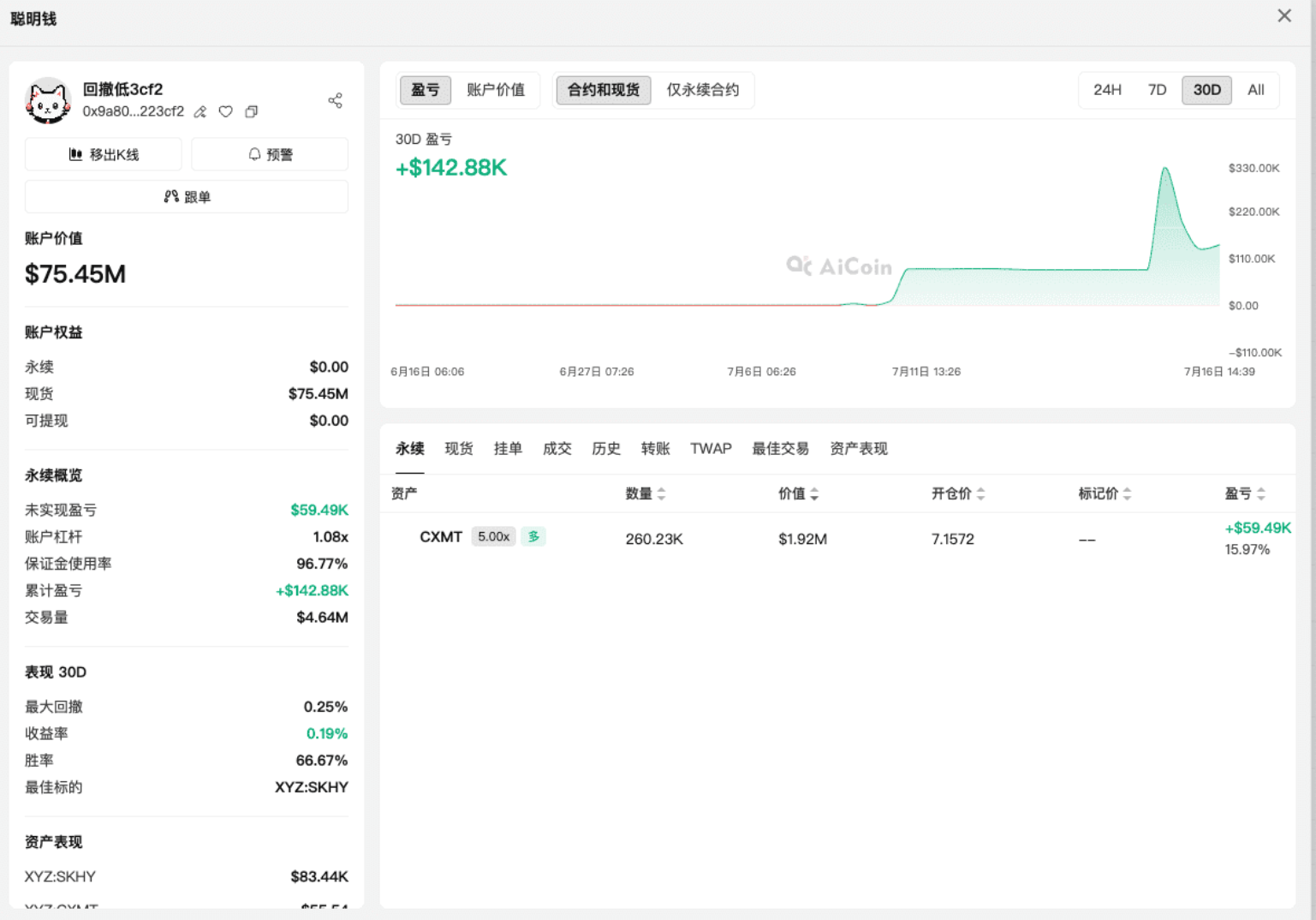
Task: Select the 盈亏 chart toggle
Action: pos(426,90)
